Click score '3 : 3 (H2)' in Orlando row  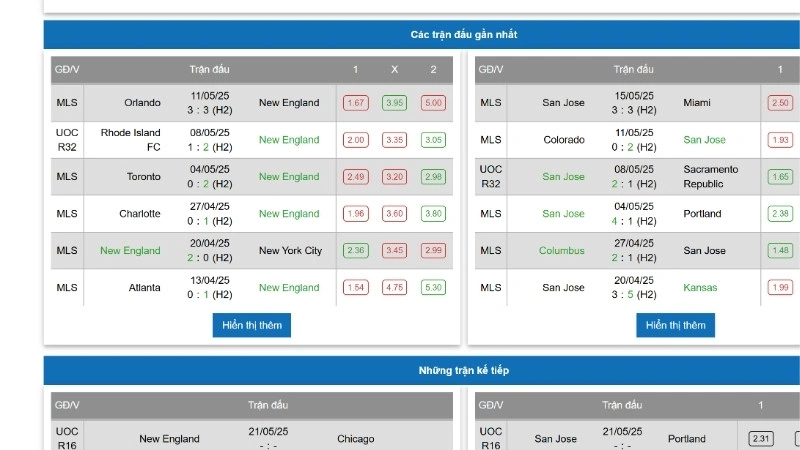pyautogui.click(x=210, y=110)
